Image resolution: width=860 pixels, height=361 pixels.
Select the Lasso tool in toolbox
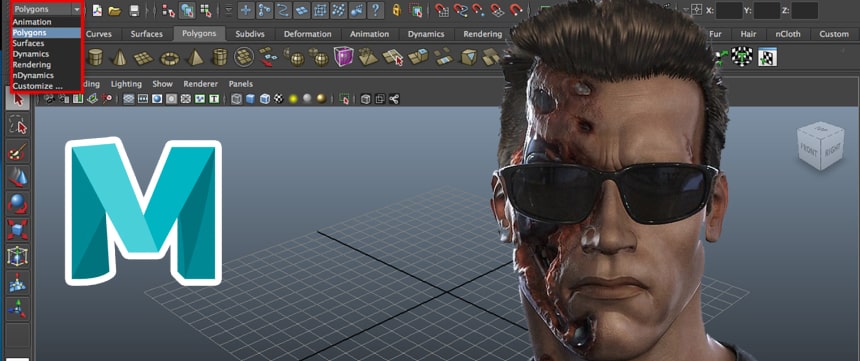pos(18,126)
